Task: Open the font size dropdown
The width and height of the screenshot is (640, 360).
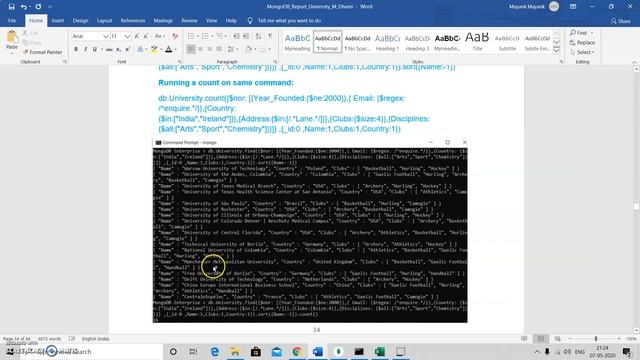Action: [127, 36]
